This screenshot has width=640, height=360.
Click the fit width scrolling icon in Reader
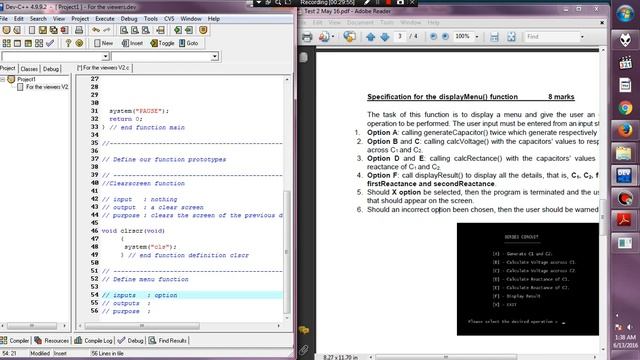494,37
